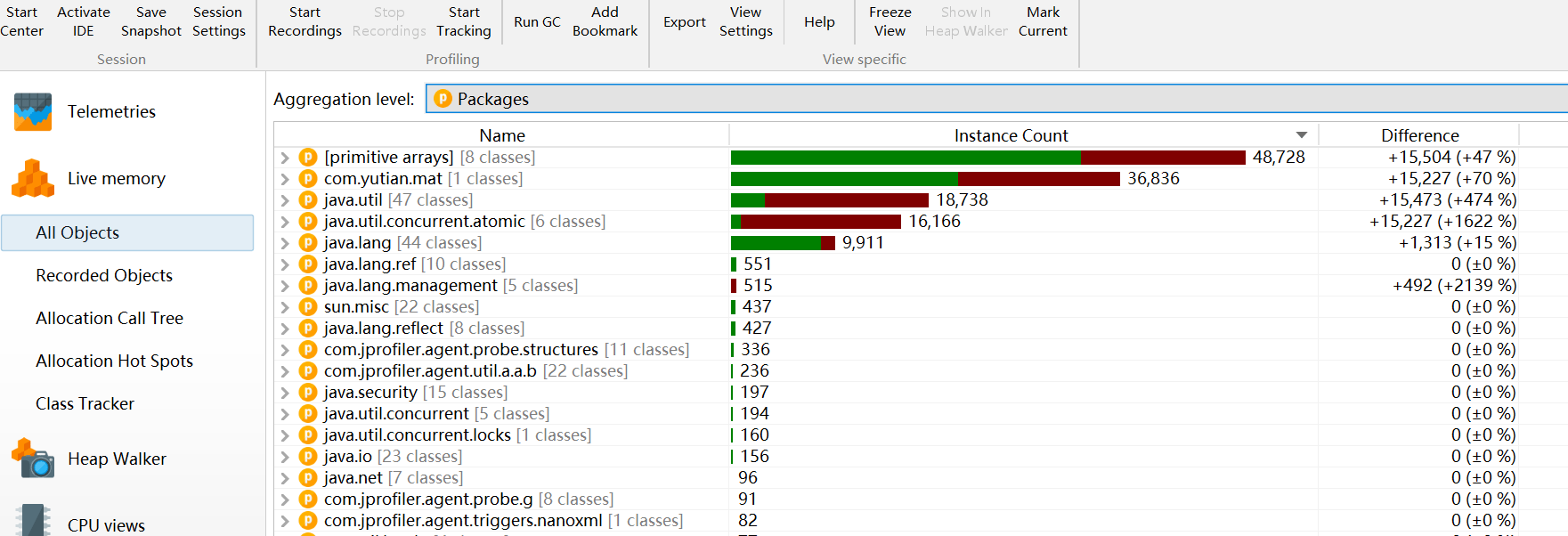Select the Live memory cubes icon
Viewport: 1568px width, 536px height.
[33, 179]
